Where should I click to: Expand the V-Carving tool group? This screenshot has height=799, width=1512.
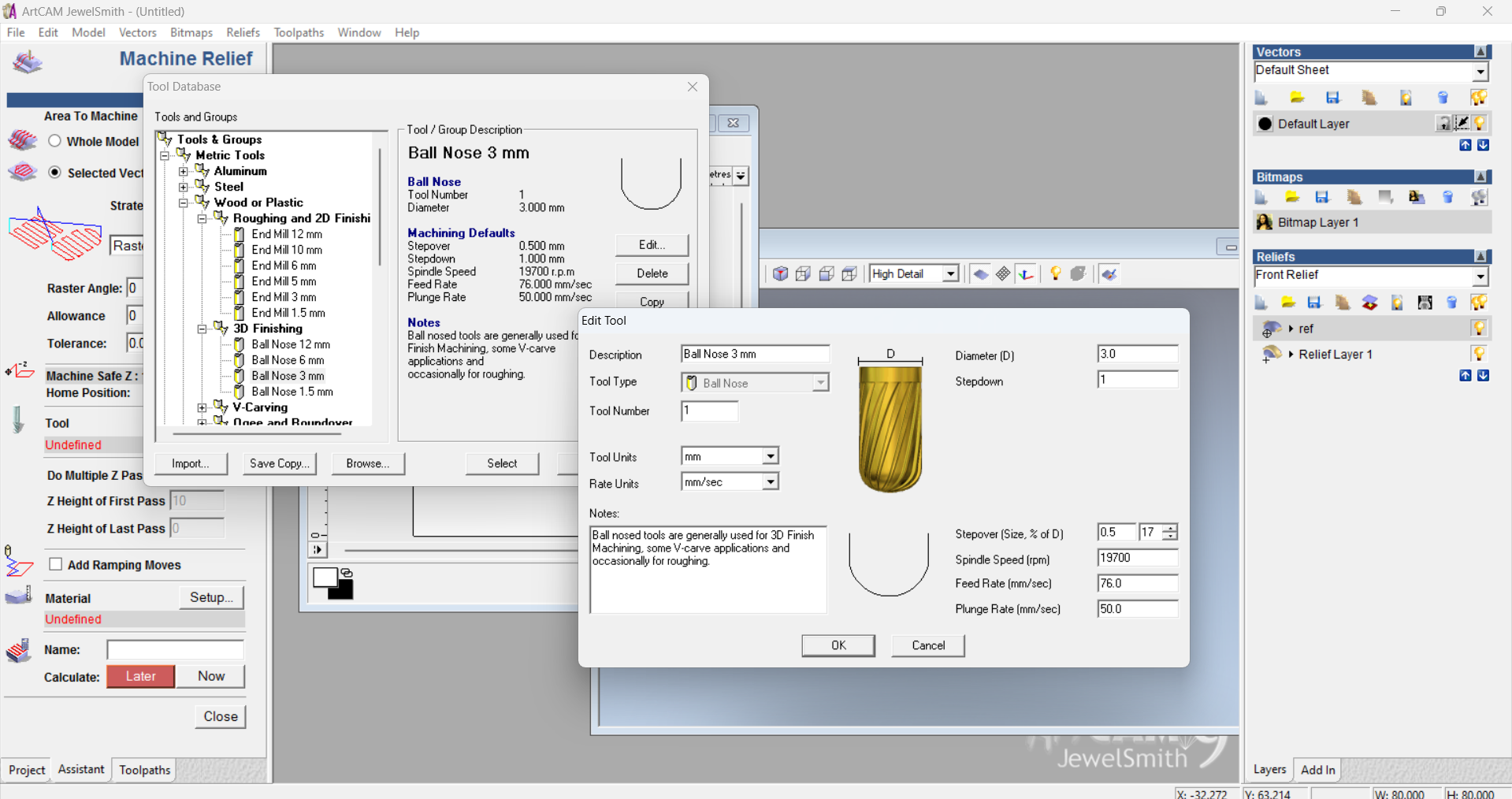202,407
